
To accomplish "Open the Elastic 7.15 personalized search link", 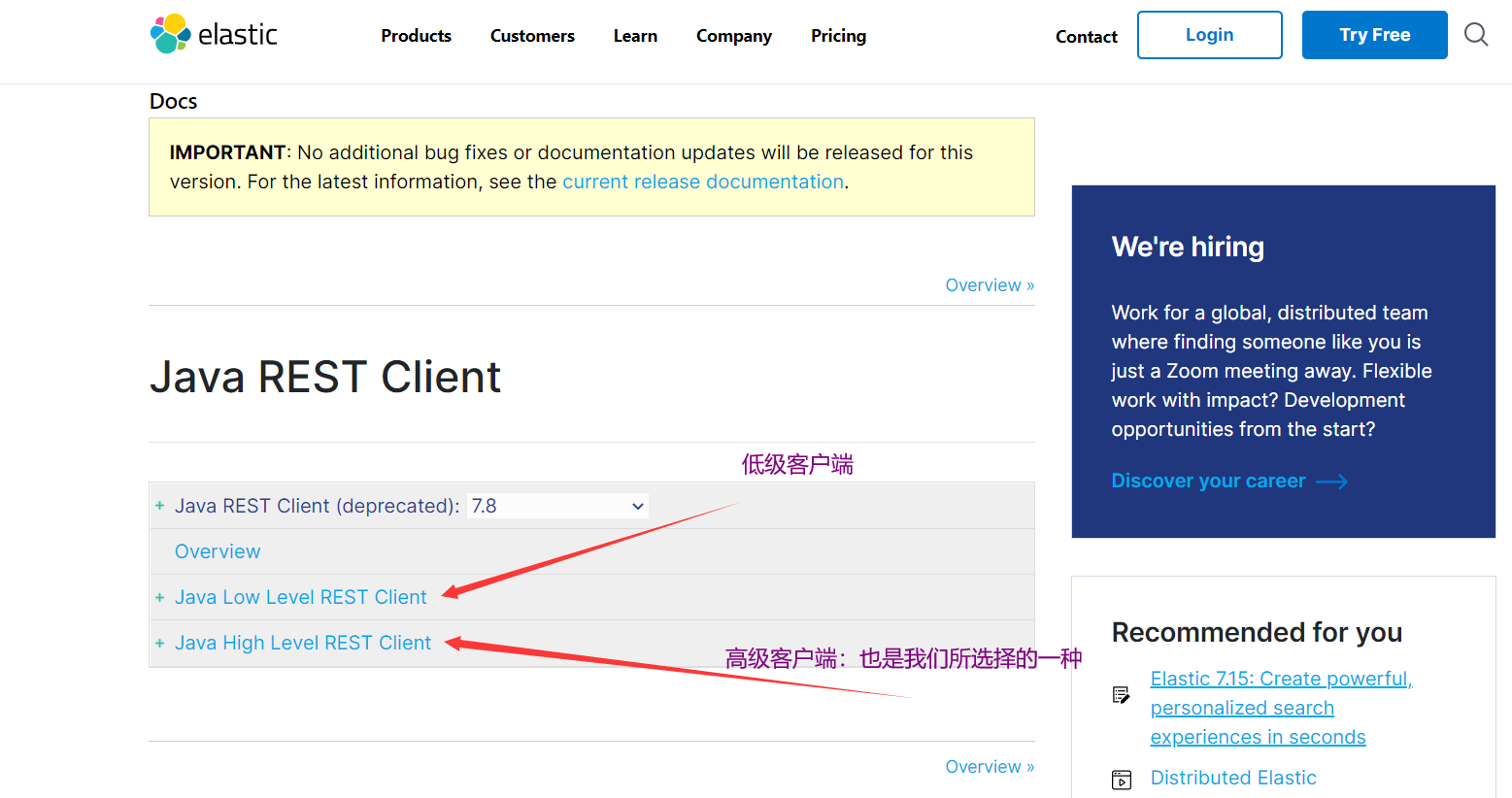I will coord(1282,708).
